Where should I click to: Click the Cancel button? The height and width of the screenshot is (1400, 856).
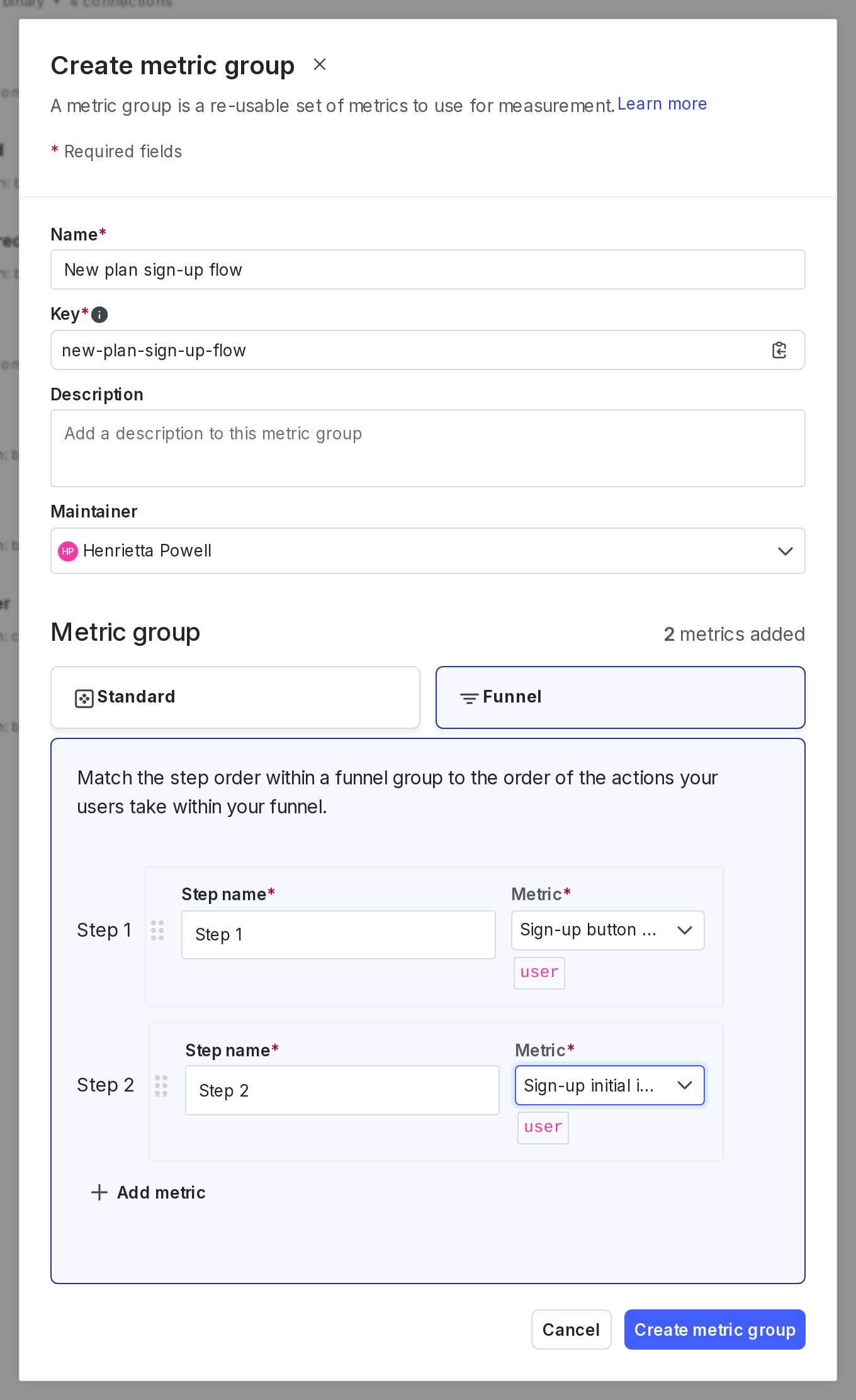click(572, 1329)
